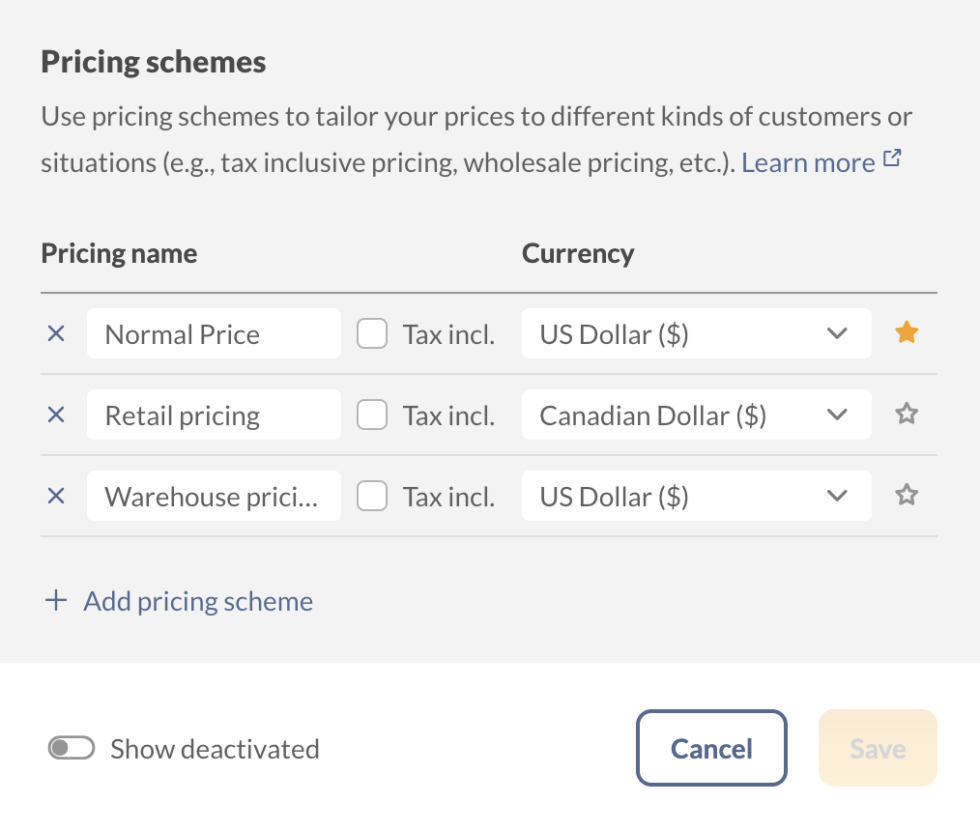Remove the Retail pricing scheme

(55, 414)
